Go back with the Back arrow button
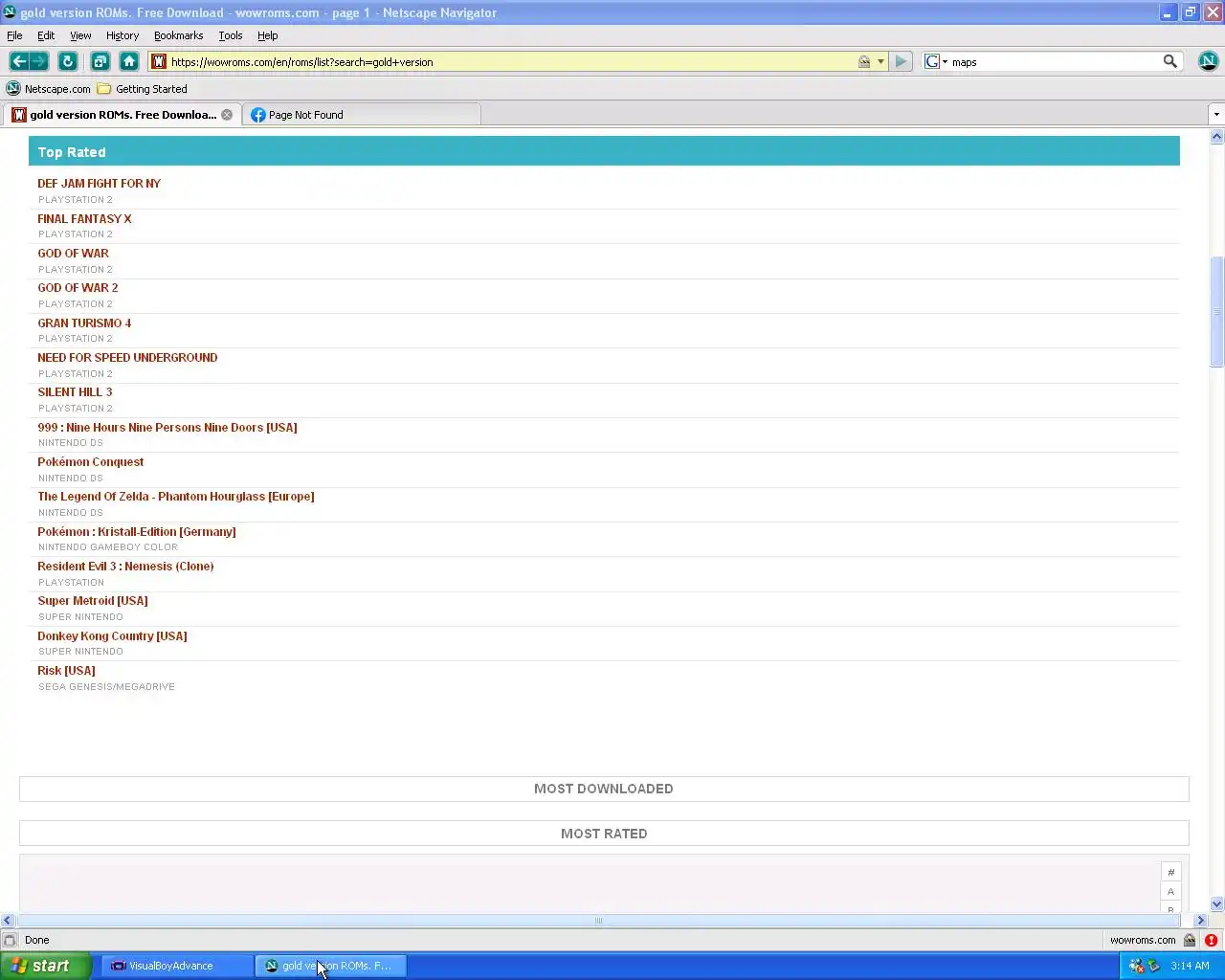Image resolution: width=1225 pixels, height=980 pixels. 18,61
